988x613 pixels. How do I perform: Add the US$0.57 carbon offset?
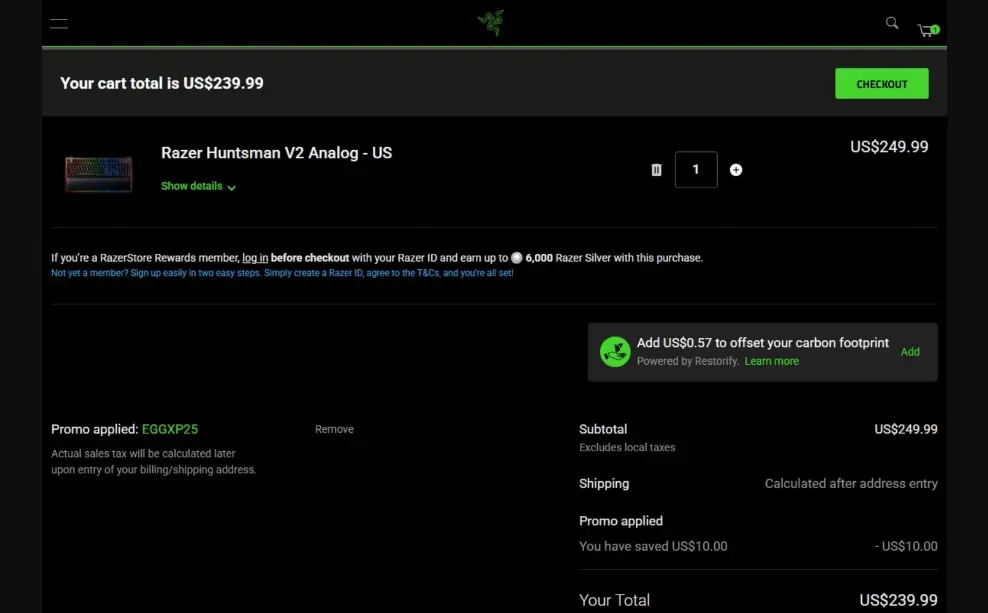click(x=909, y=352)
